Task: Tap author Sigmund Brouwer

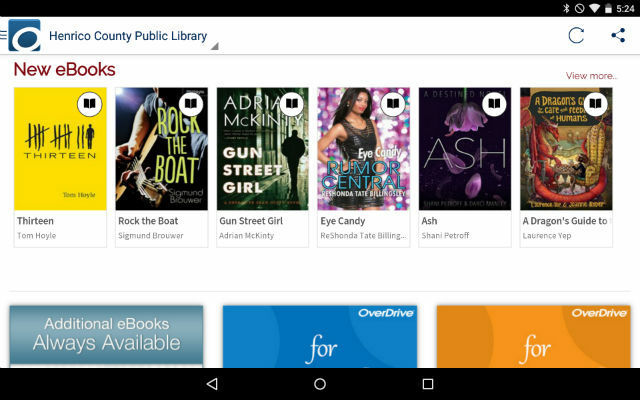Action: point(151,236)
